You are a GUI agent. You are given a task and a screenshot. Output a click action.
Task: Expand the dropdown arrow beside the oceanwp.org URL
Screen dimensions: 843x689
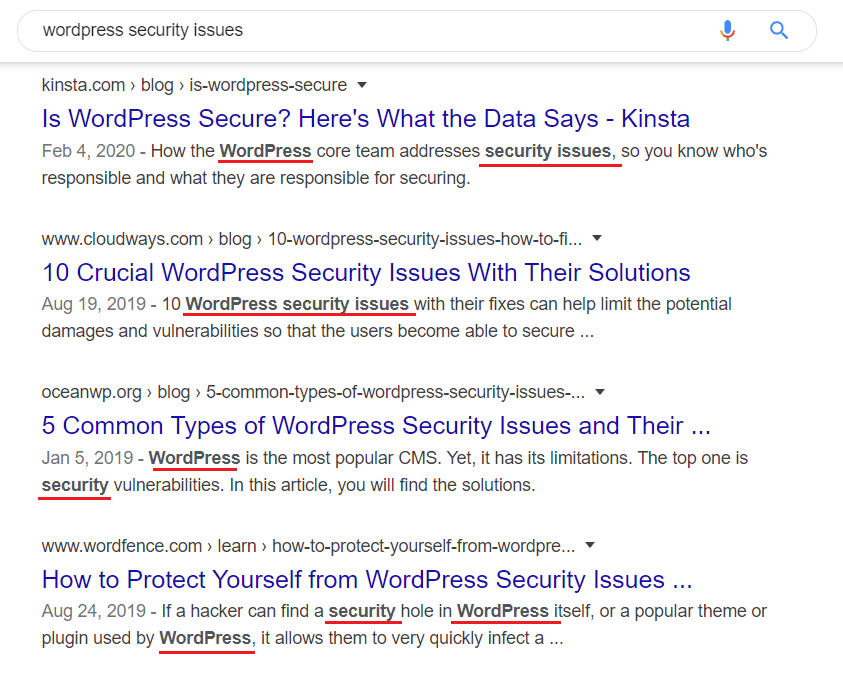[600, 392]
